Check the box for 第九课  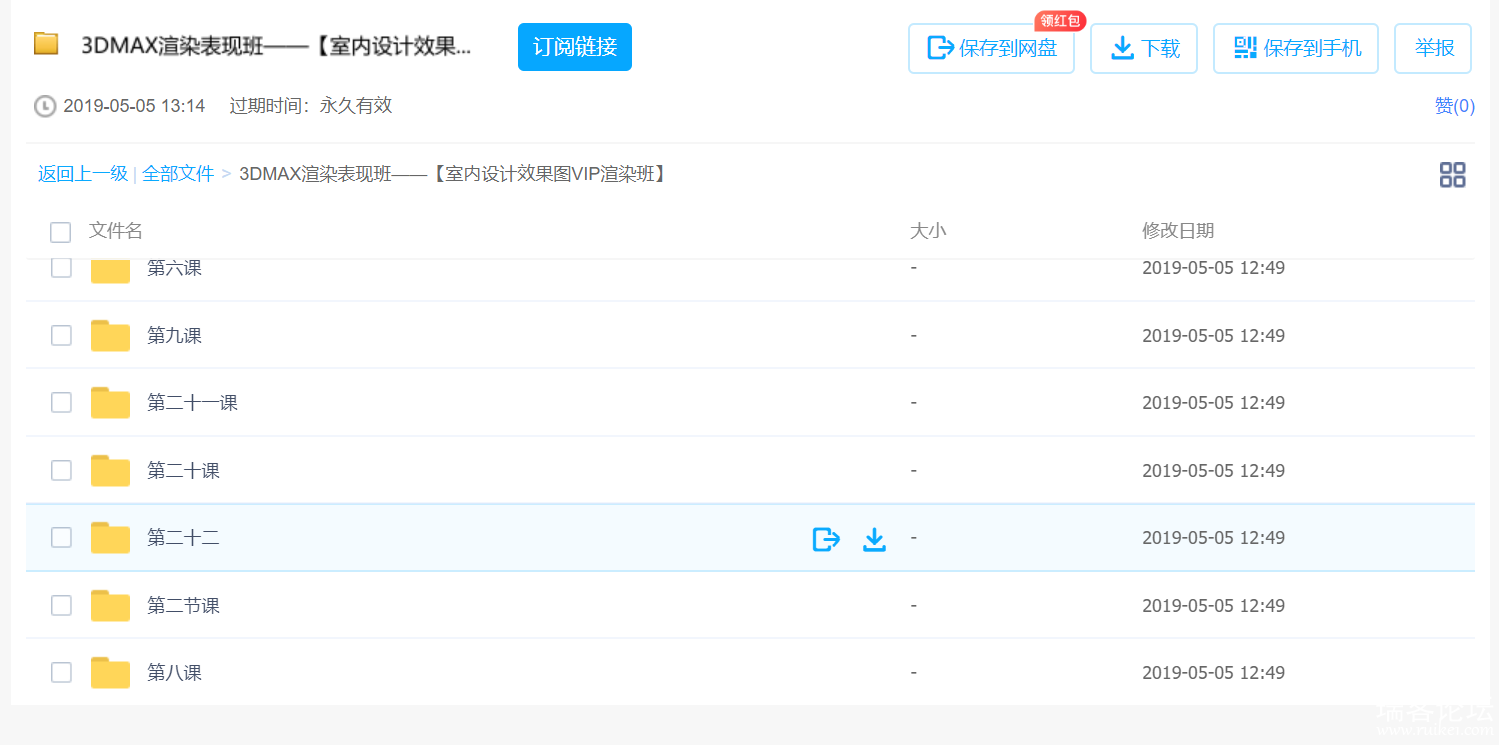pyautogui.click(x=61, y=335)
